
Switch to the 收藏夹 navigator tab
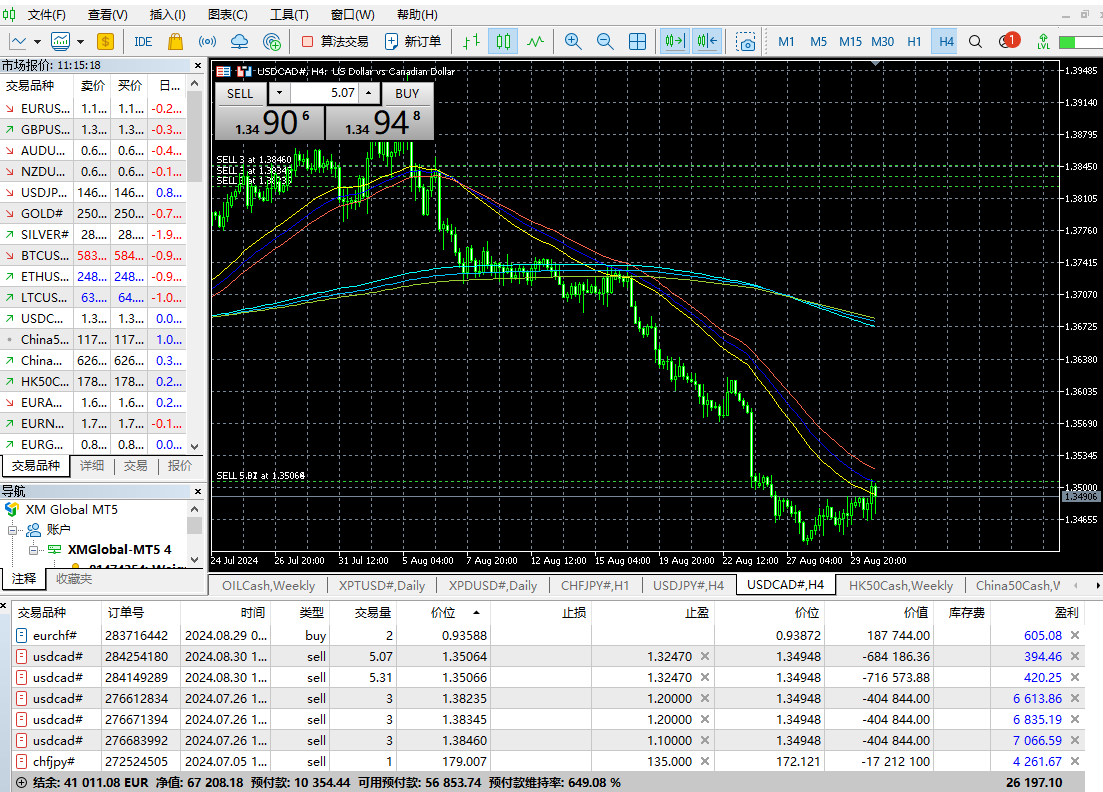coord(74,578)
